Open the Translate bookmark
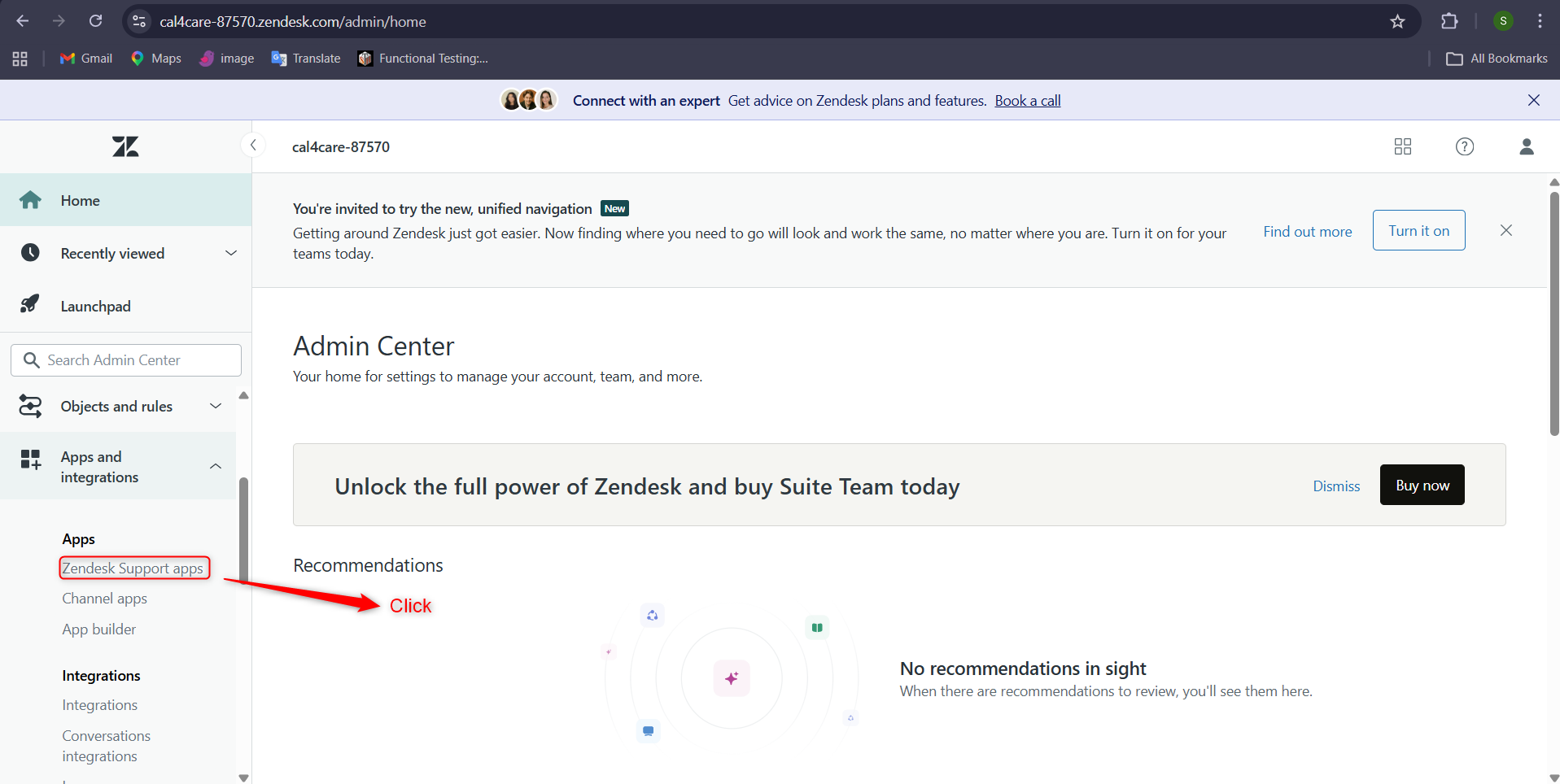Screen dimensions: 1560x784 pos(306,59)
